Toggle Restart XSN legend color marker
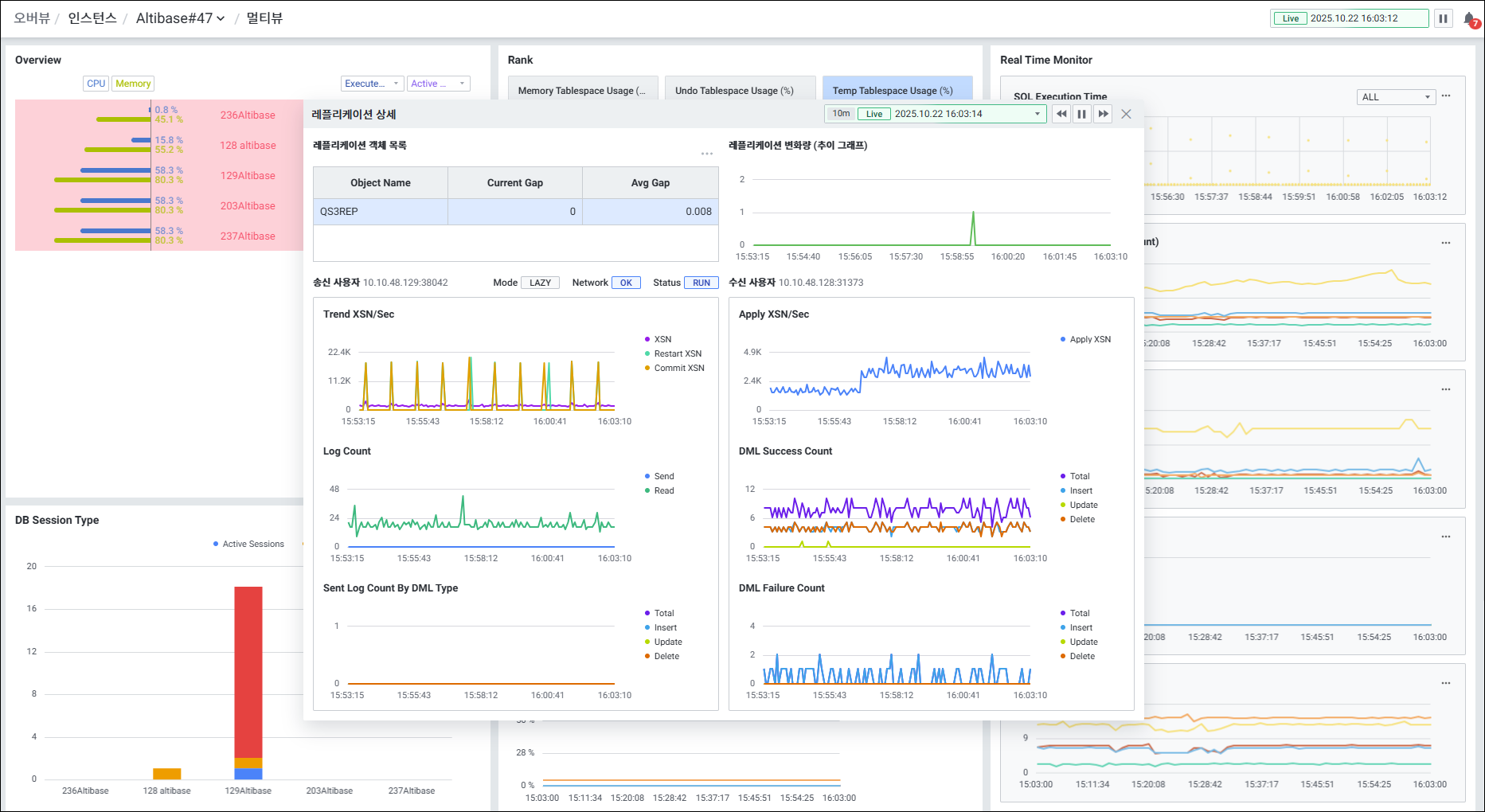Image resolution: width=1485 pixels, height=812 pixels. [x=647, y=353]
